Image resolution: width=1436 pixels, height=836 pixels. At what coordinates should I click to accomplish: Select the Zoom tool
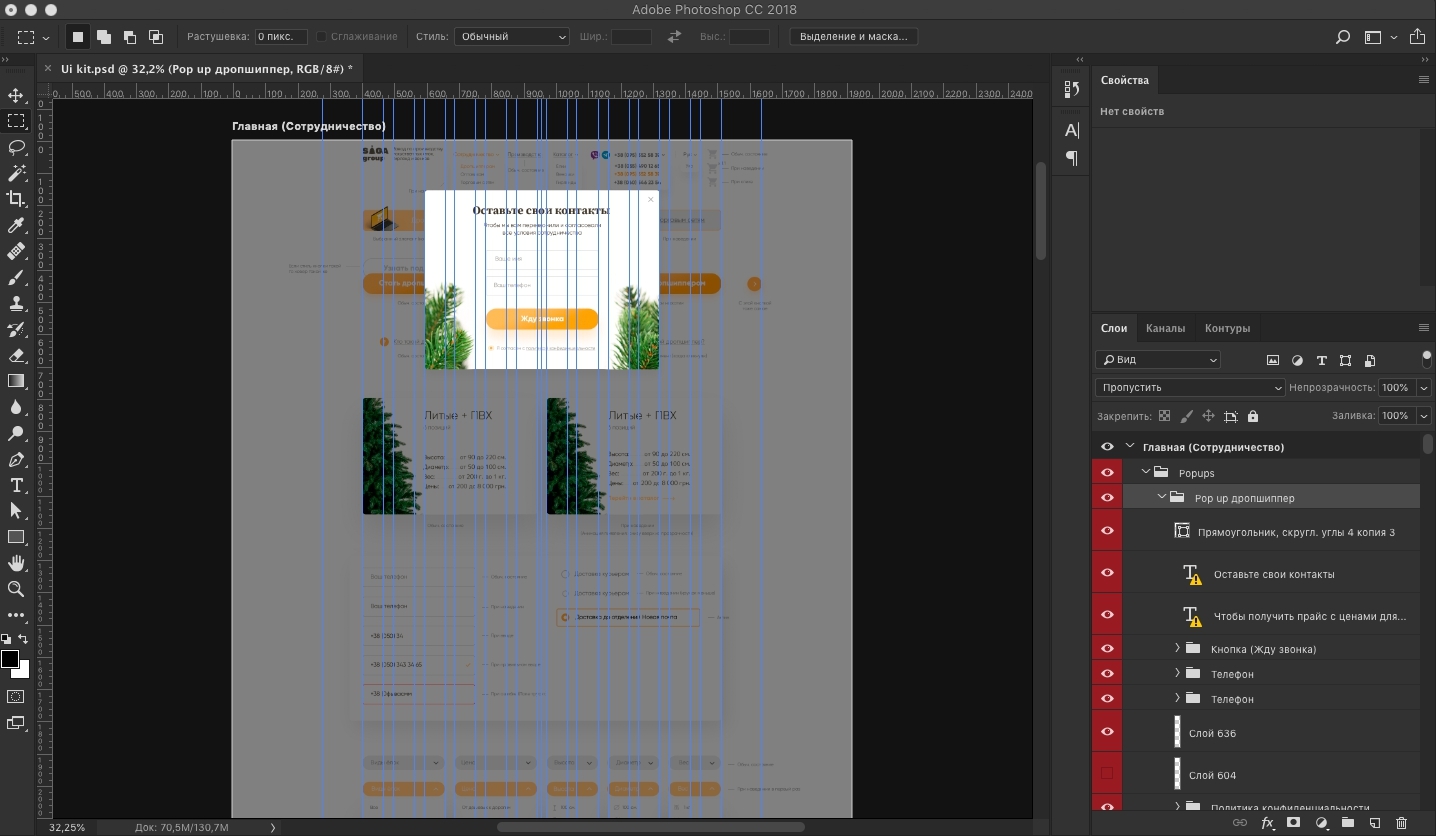point(16,589)
